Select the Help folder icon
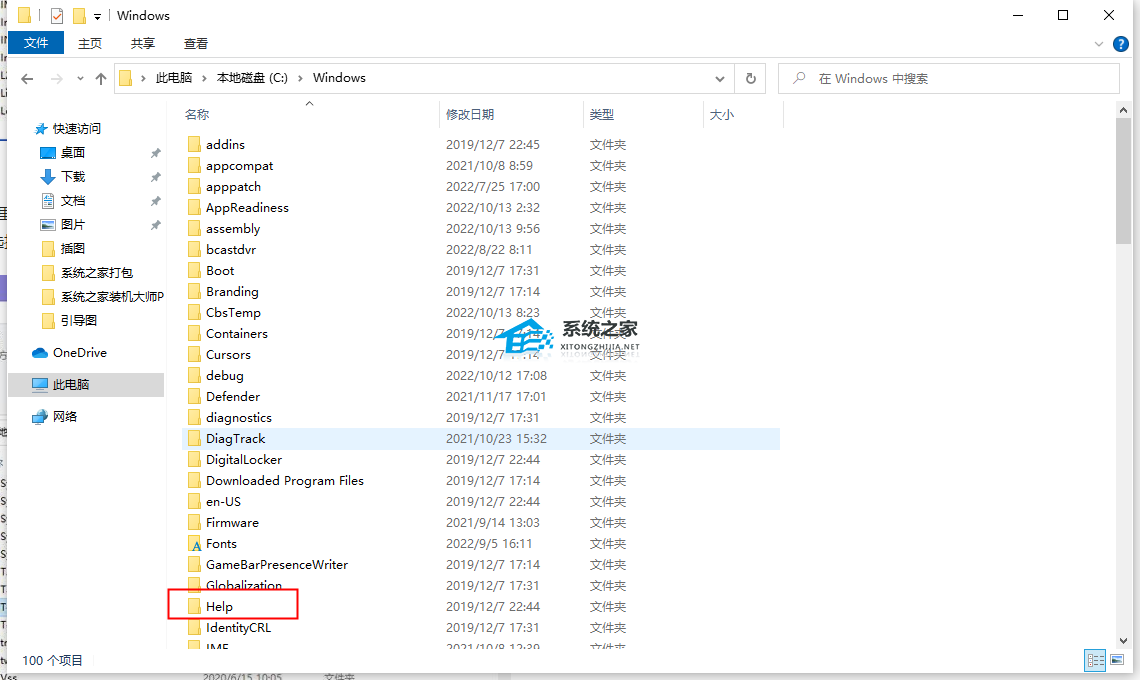This screenshot has width=1140, height=680. pos(194,607)
